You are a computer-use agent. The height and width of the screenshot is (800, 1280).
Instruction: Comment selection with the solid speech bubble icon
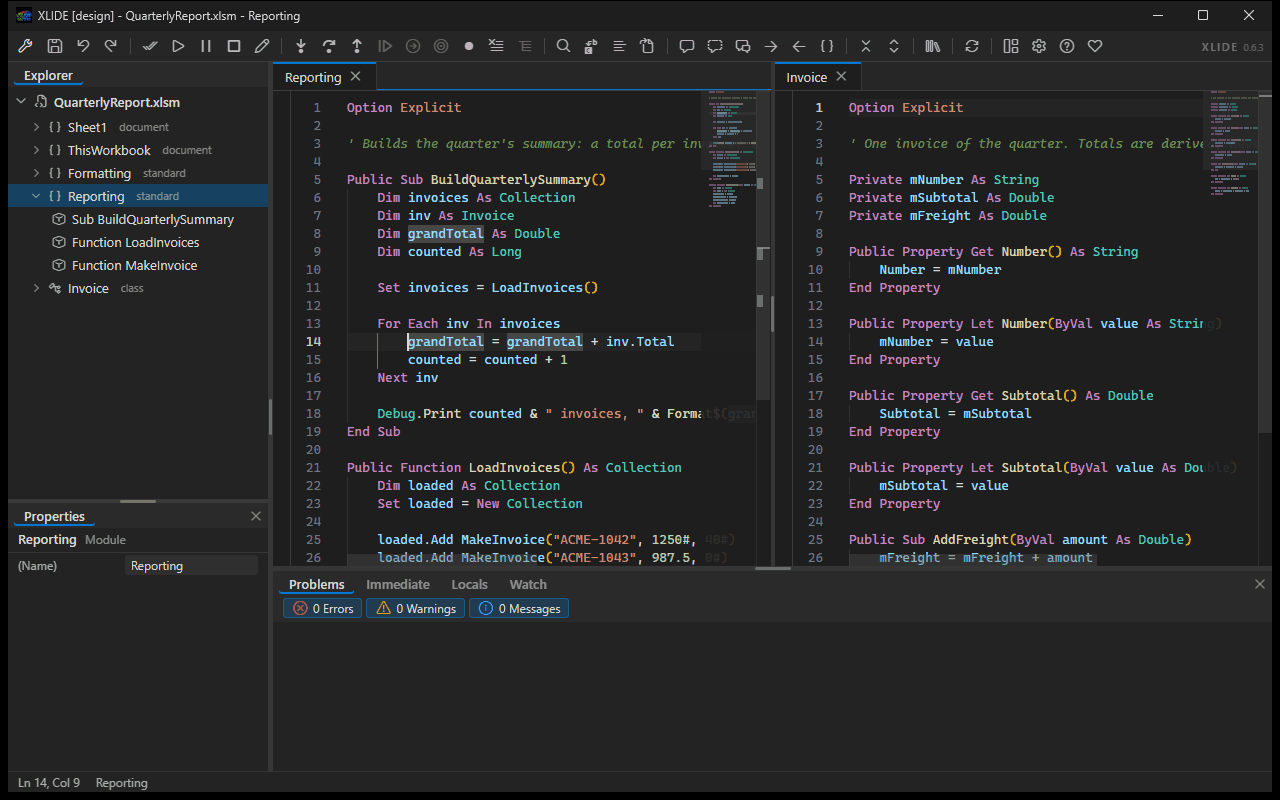coord(687,46)
